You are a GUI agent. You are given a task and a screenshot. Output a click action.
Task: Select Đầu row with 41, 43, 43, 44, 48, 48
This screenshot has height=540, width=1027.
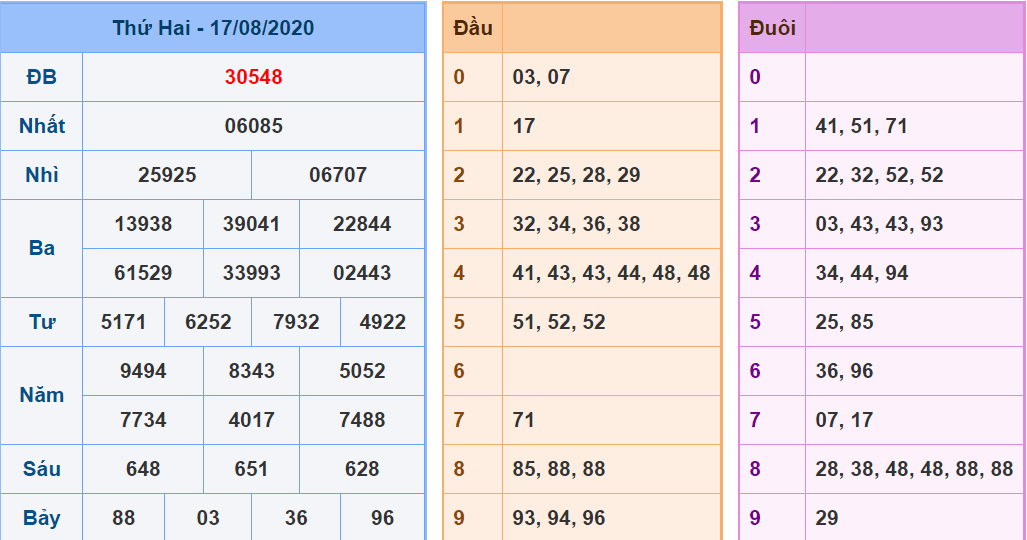pyautogui.click(x=611, y=273)
